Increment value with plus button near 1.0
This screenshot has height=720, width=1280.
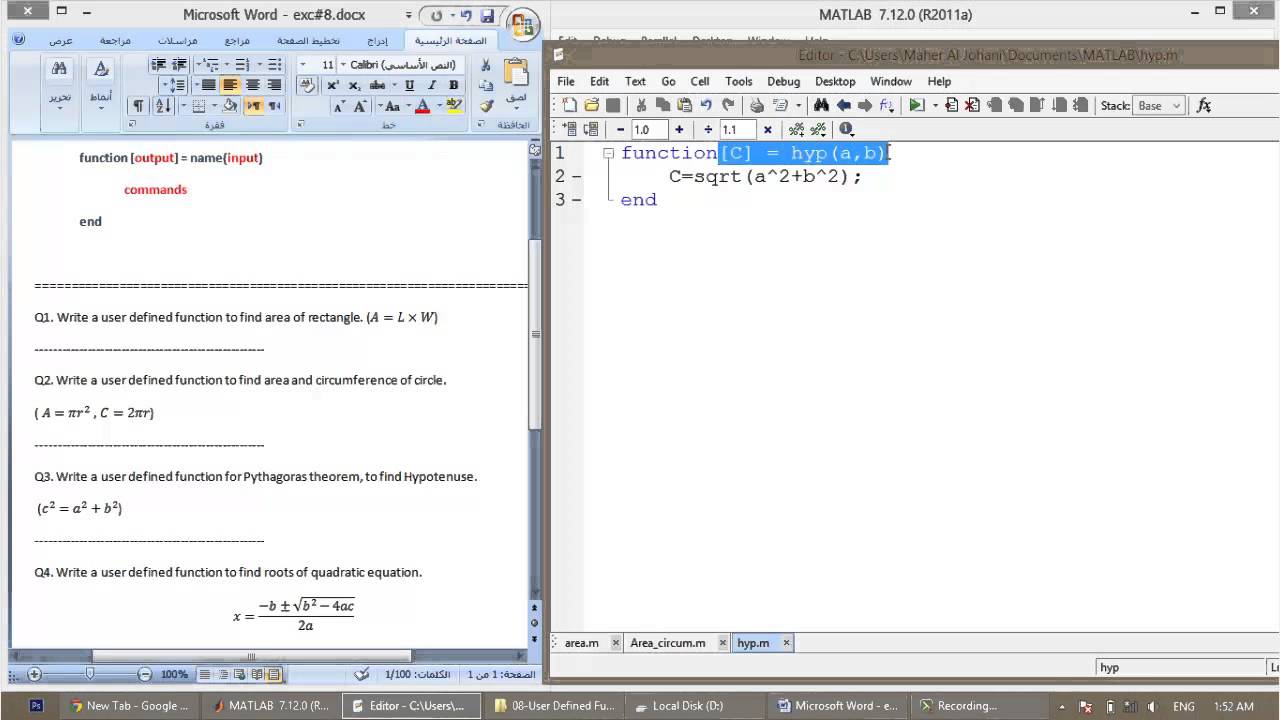(x=679, y=129)
